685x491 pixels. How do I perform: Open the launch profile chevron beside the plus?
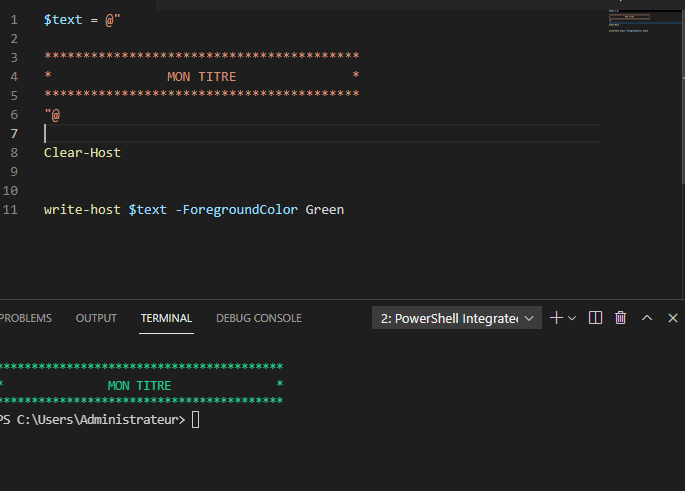click(572, 318)
